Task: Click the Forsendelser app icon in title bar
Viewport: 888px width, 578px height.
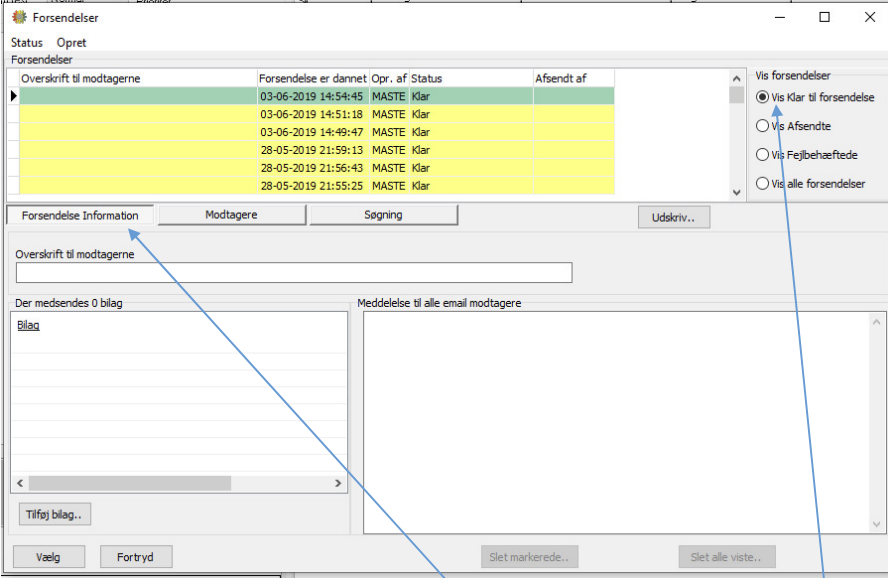Action: (19, 18)
